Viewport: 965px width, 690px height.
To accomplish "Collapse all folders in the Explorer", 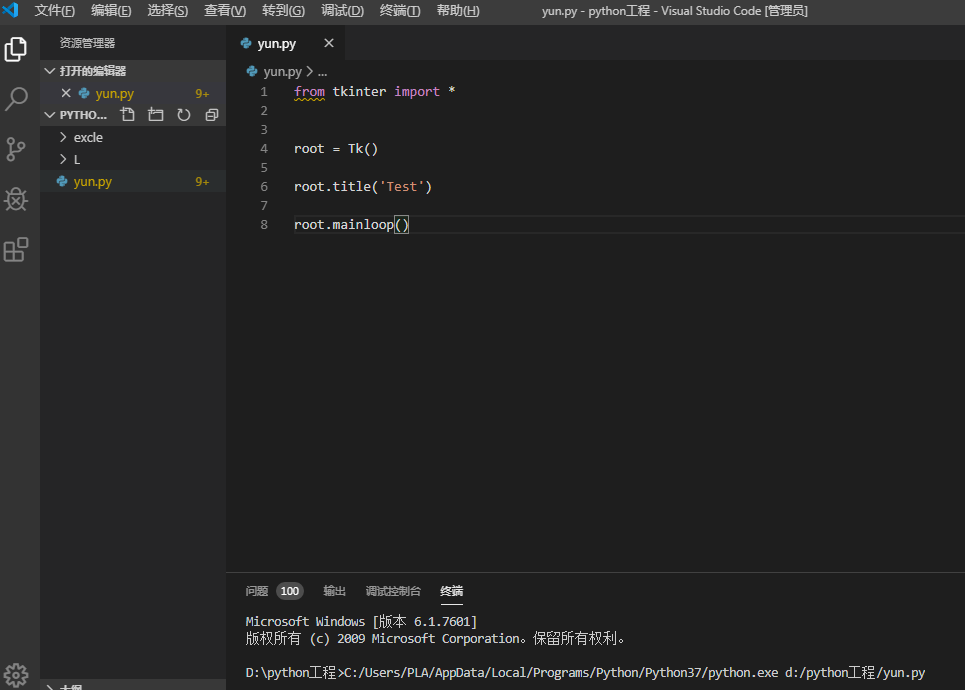I will (211, 114).
